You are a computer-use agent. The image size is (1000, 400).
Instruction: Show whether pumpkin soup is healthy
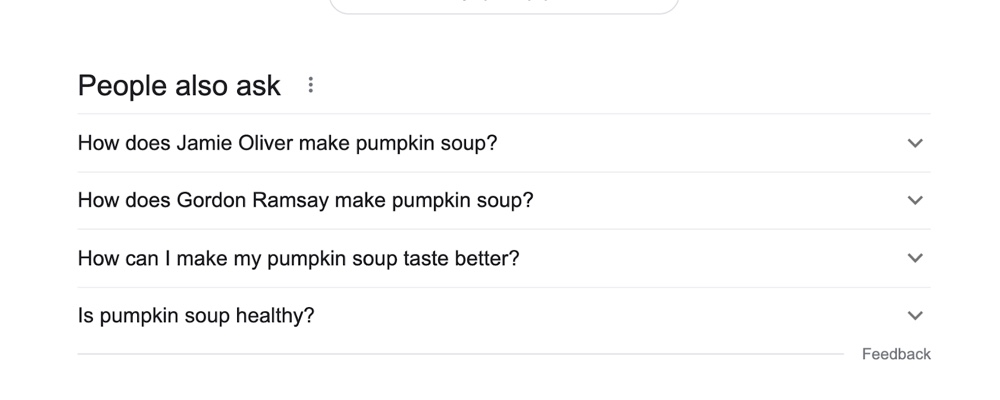(500, 316)
